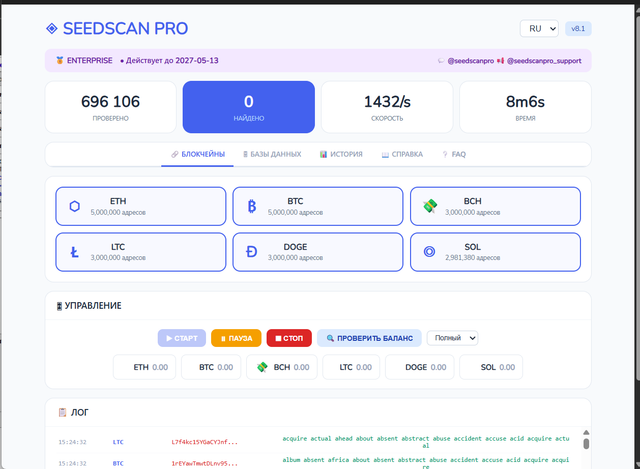640x469 pixels.
Task: Click the ETH 0.00 balance chip
Action: point(144,367)
